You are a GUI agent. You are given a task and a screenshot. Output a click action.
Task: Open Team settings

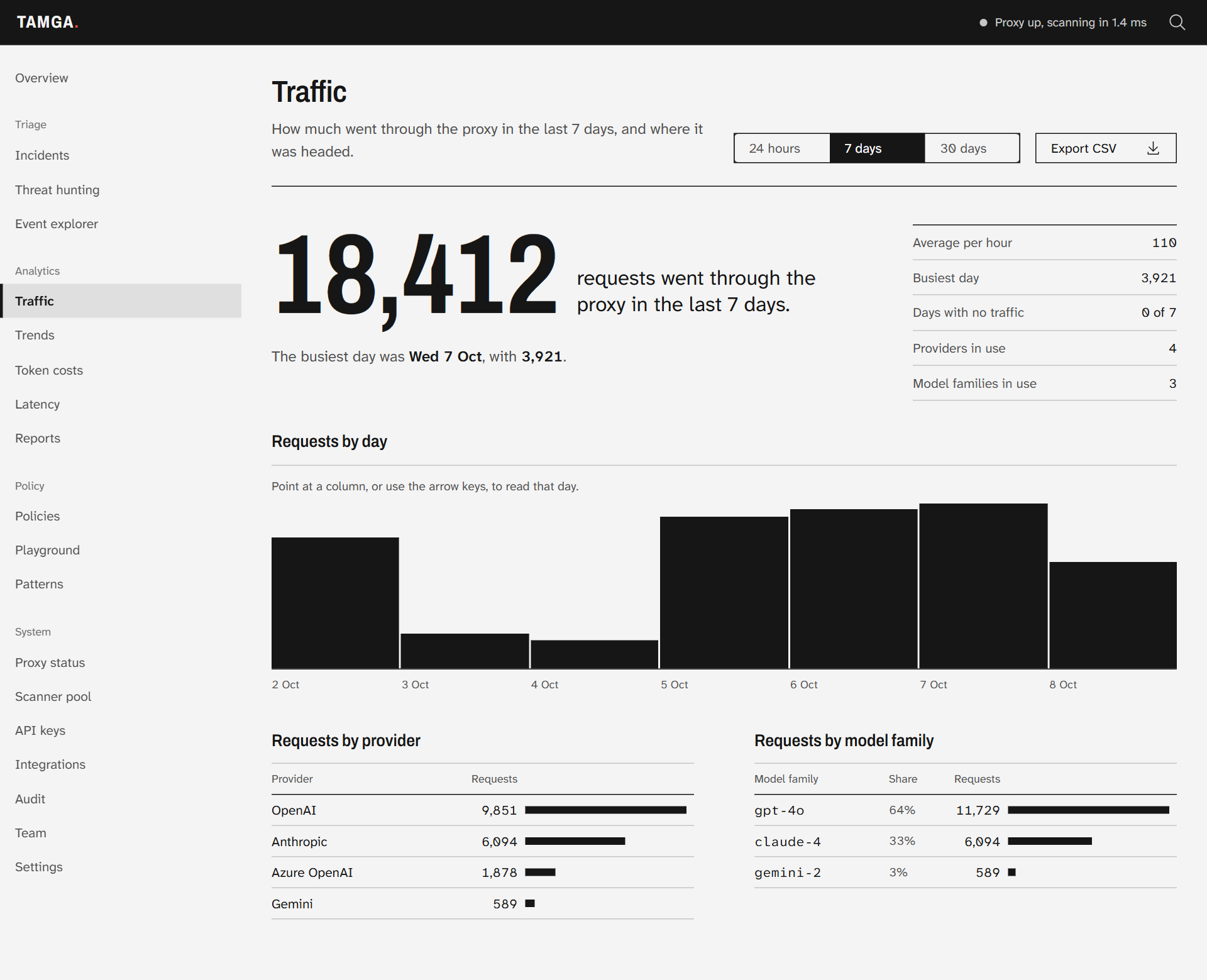point(121,833)
